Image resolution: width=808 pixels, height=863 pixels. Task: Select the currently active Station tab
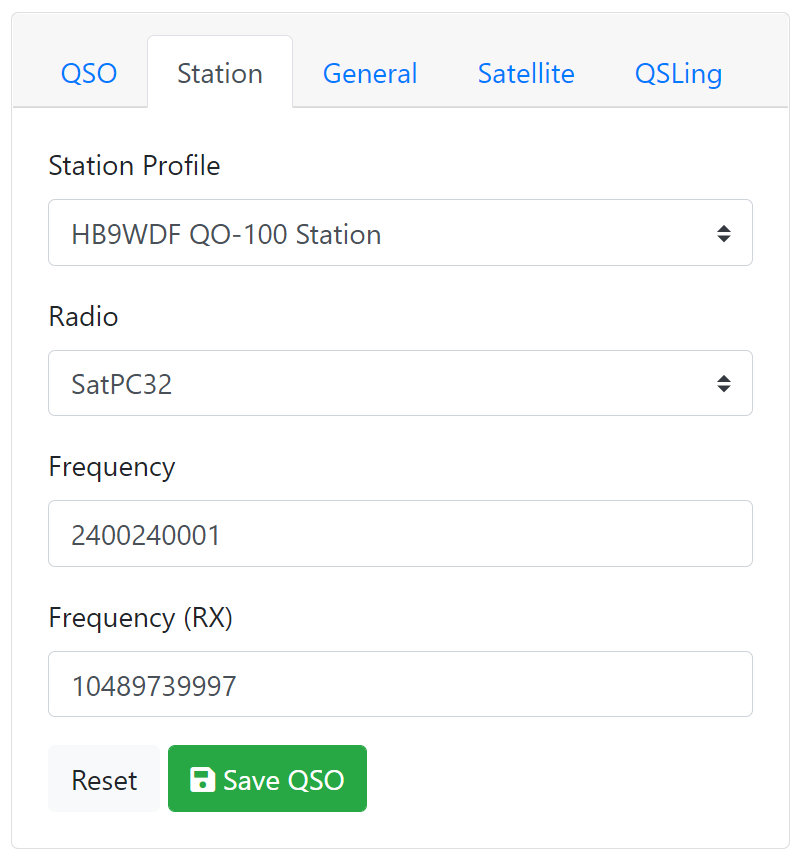point(219,72)
